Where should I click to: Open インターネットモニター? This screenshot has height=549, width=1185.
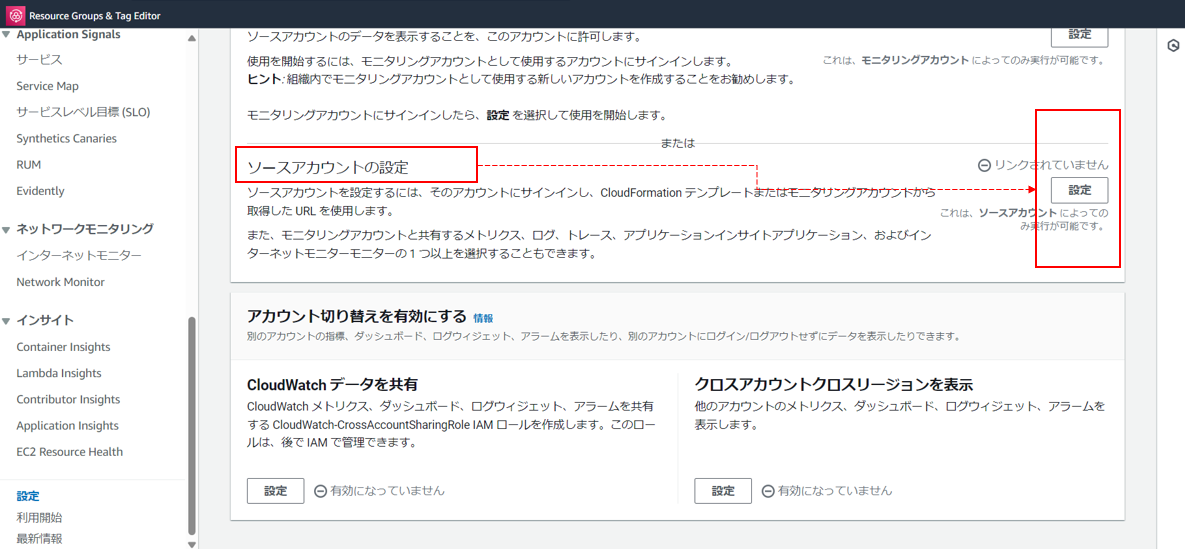[x=79, y=256]
